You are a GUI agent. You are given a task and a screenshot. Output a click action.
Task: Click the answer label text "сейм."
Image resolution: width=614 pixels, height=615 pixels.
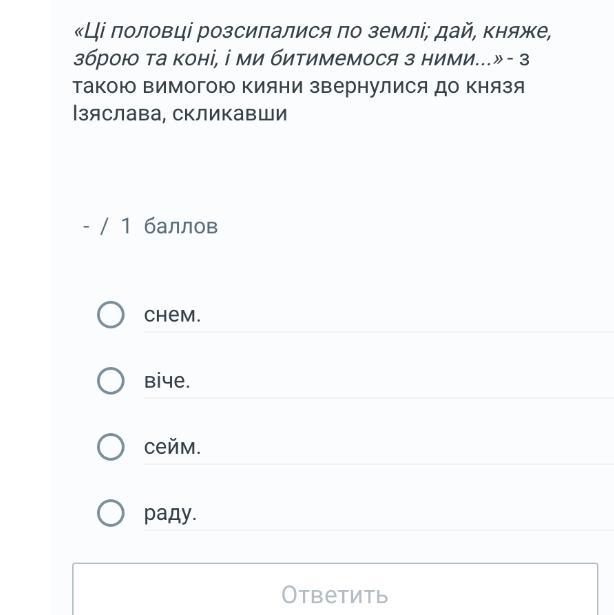click(x=172, y=447)
